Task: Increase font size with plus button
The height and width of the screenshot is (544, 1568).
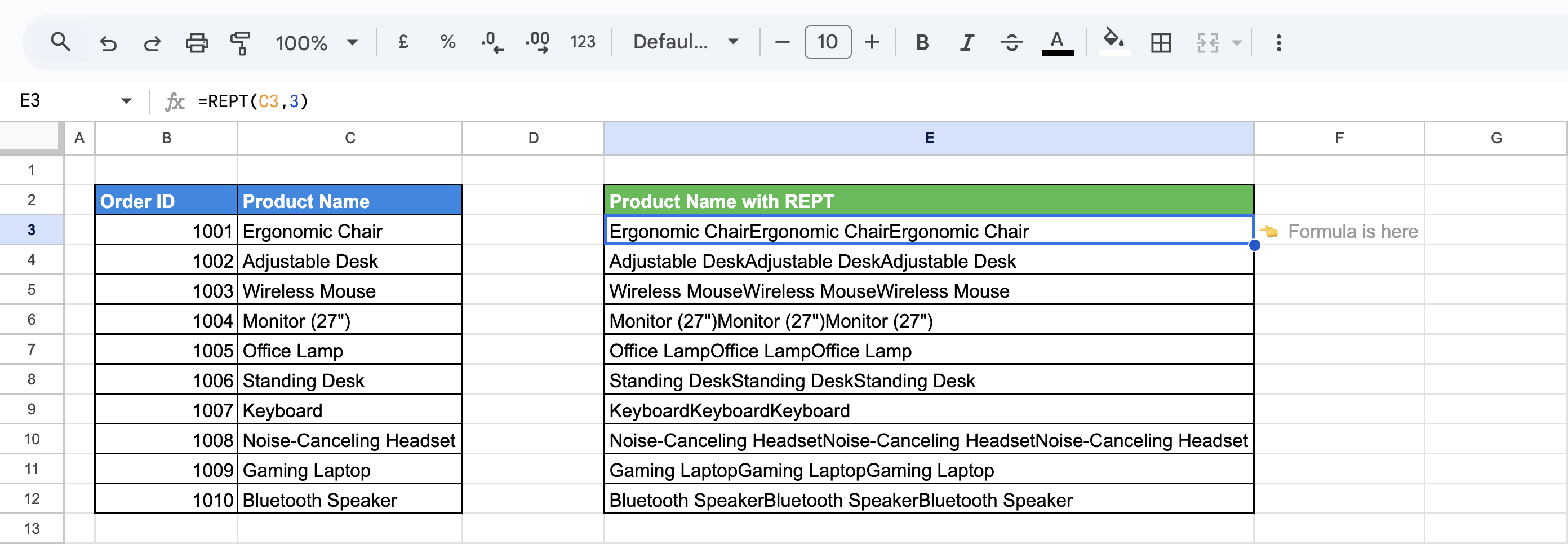Action: [x=872, y=42]
